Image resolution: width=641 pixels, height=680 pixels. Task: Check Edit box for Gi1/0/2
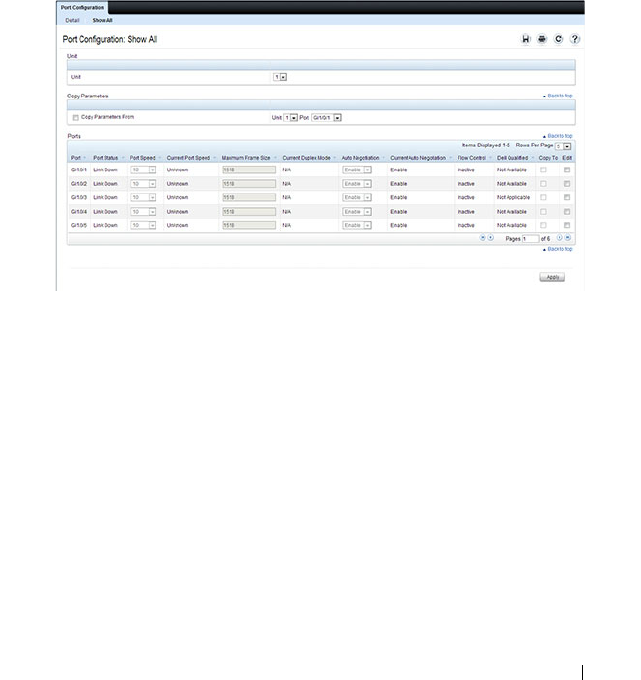point(567,184)
